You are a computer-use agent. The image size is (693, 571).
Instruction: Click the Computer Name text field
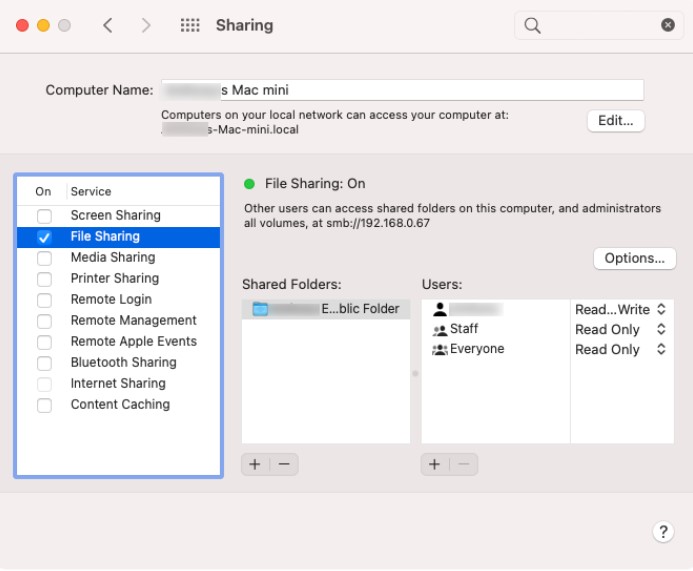(403, 90)
